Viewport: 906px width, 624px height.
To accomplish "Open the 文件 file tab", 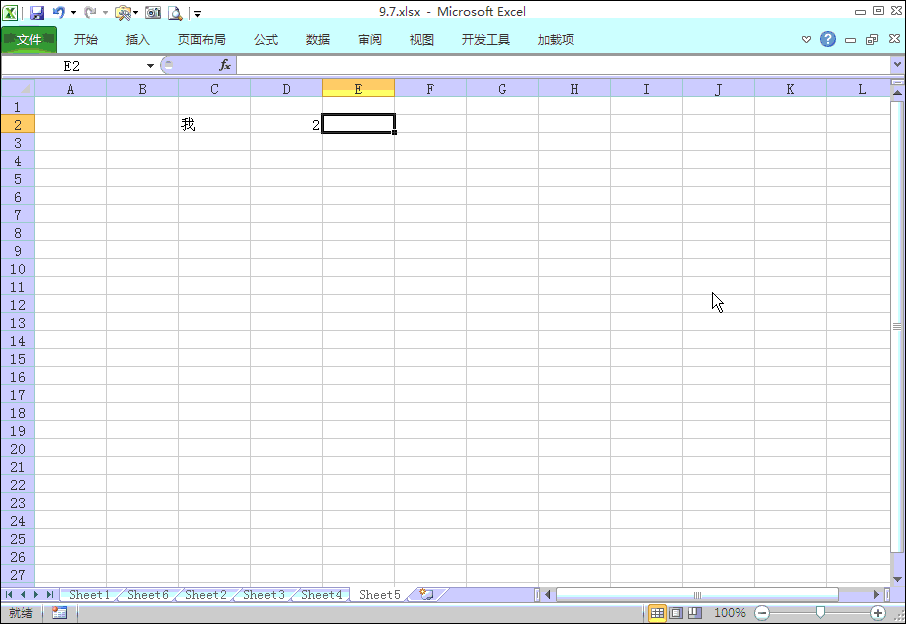I will pos(29,39).
